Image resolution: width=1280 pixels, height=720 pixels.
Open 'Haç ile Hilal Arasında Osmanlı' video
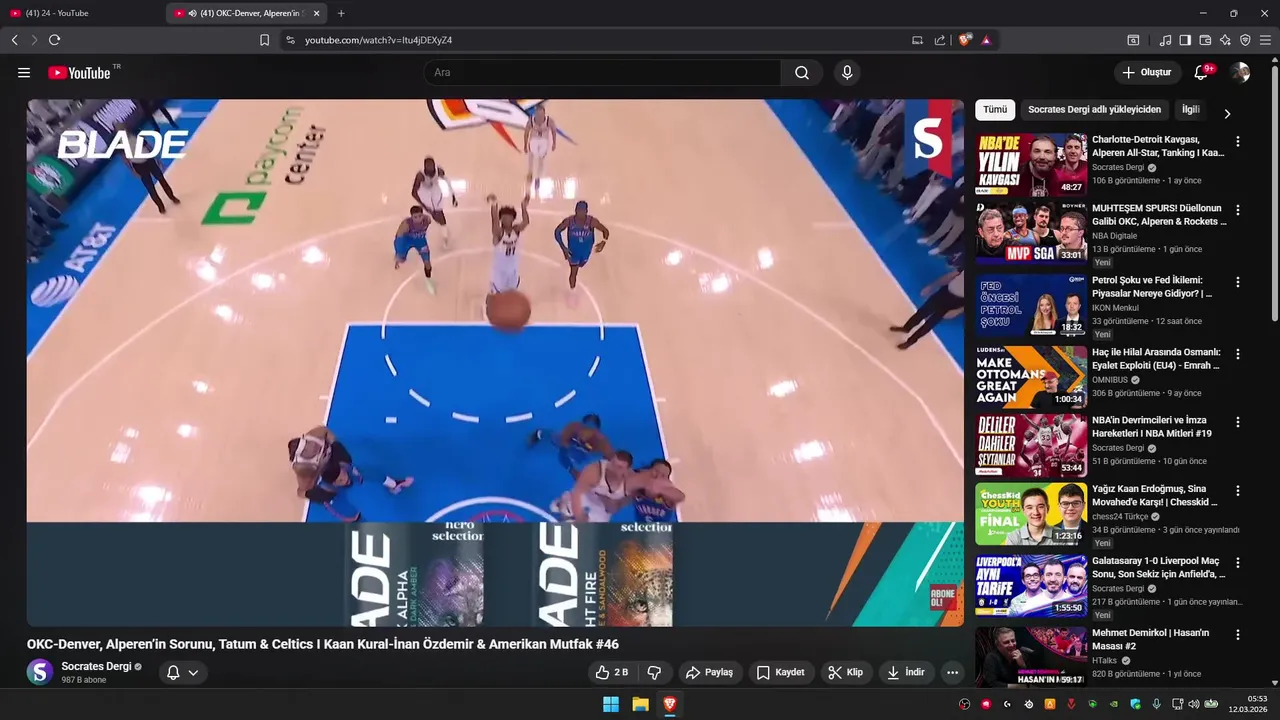1156,359
